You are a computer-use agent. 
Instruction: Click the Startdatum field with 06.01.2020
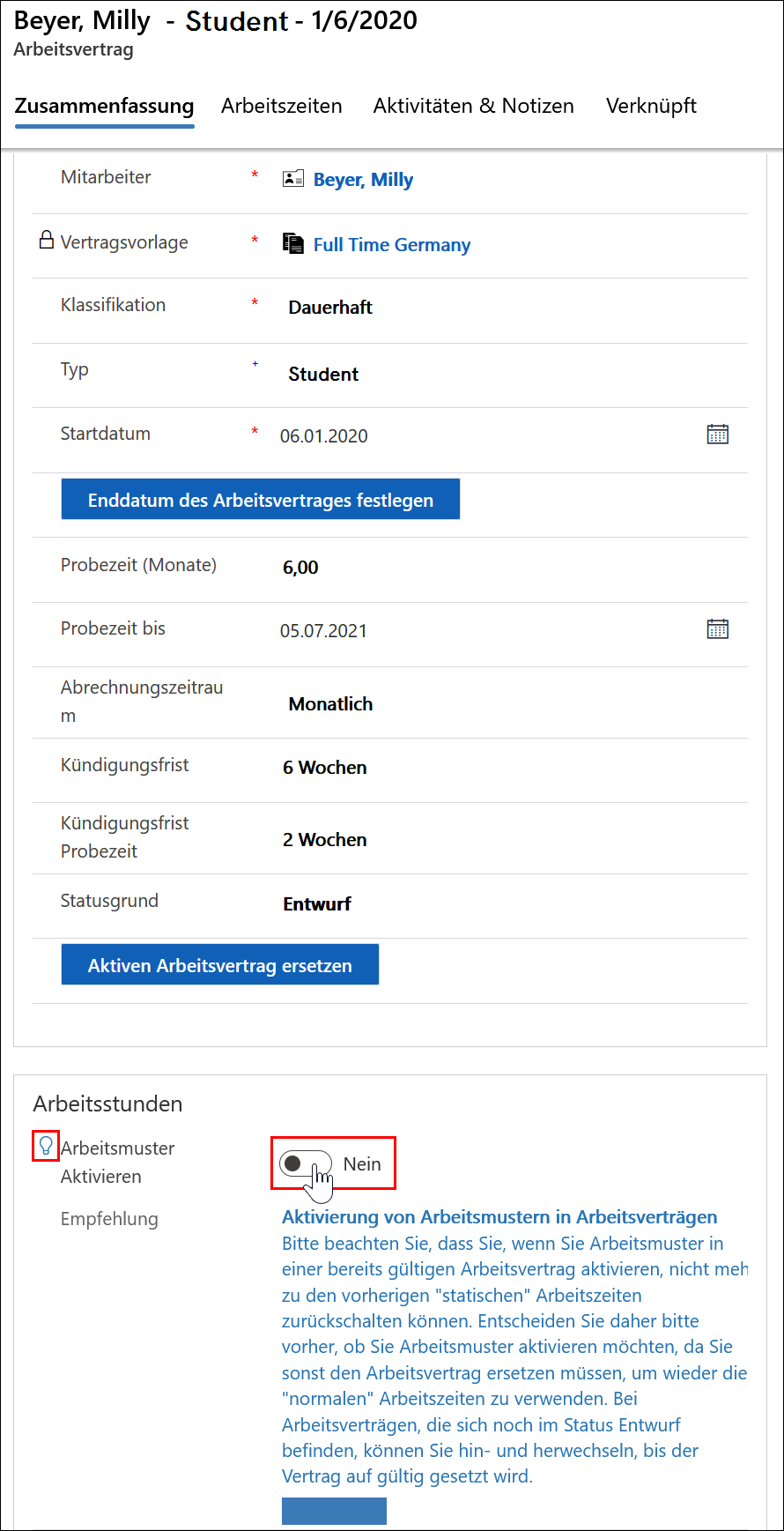pos(489,435)
